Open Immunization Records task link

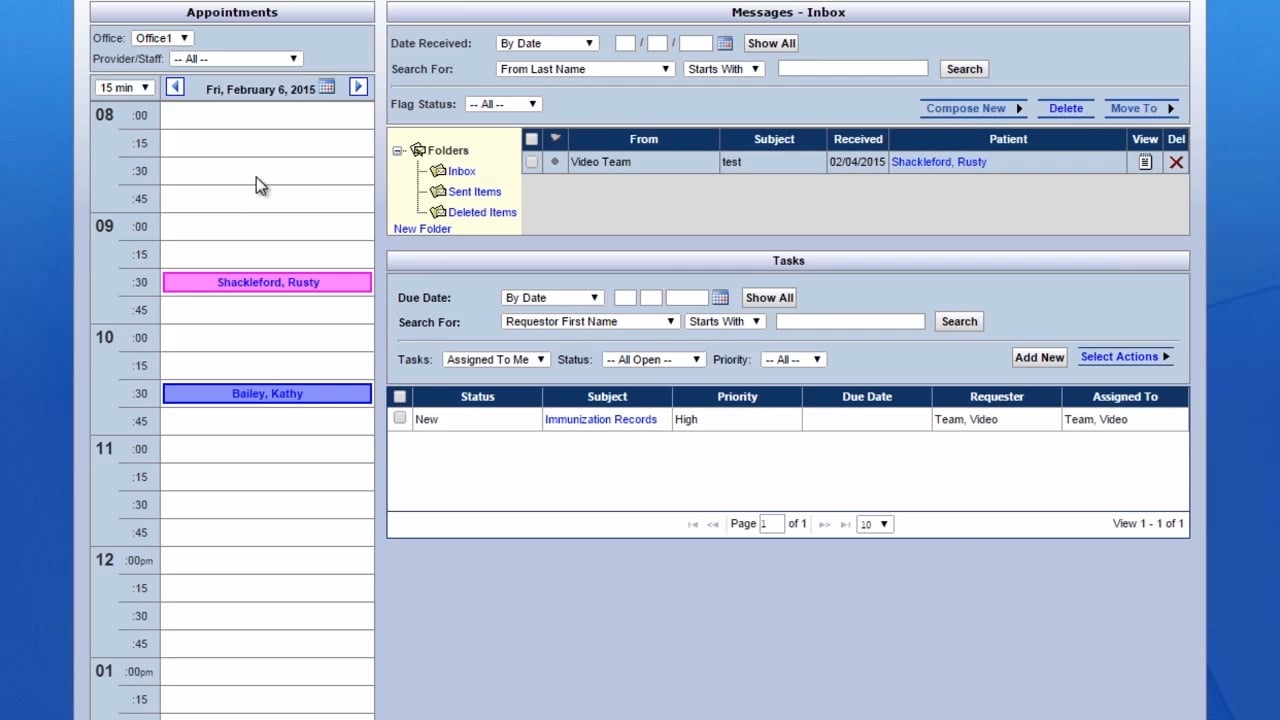click(x=600, y=419)
